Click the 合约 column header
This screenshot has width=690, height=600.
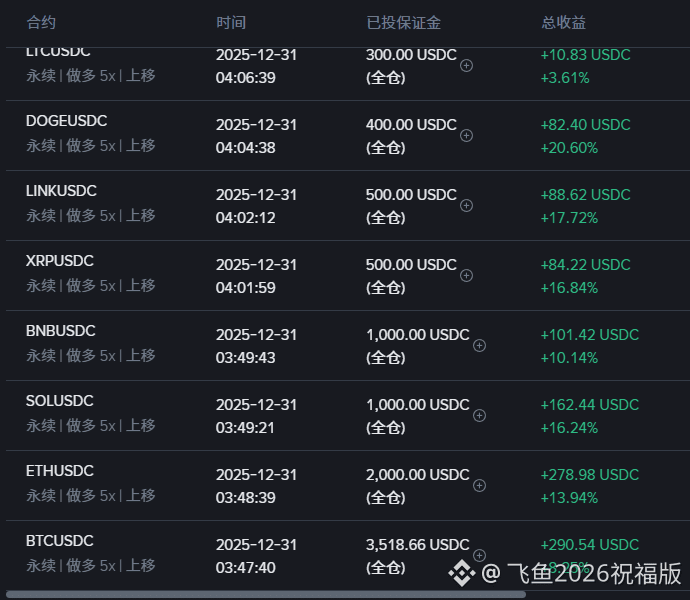click(x=41, y=22)
